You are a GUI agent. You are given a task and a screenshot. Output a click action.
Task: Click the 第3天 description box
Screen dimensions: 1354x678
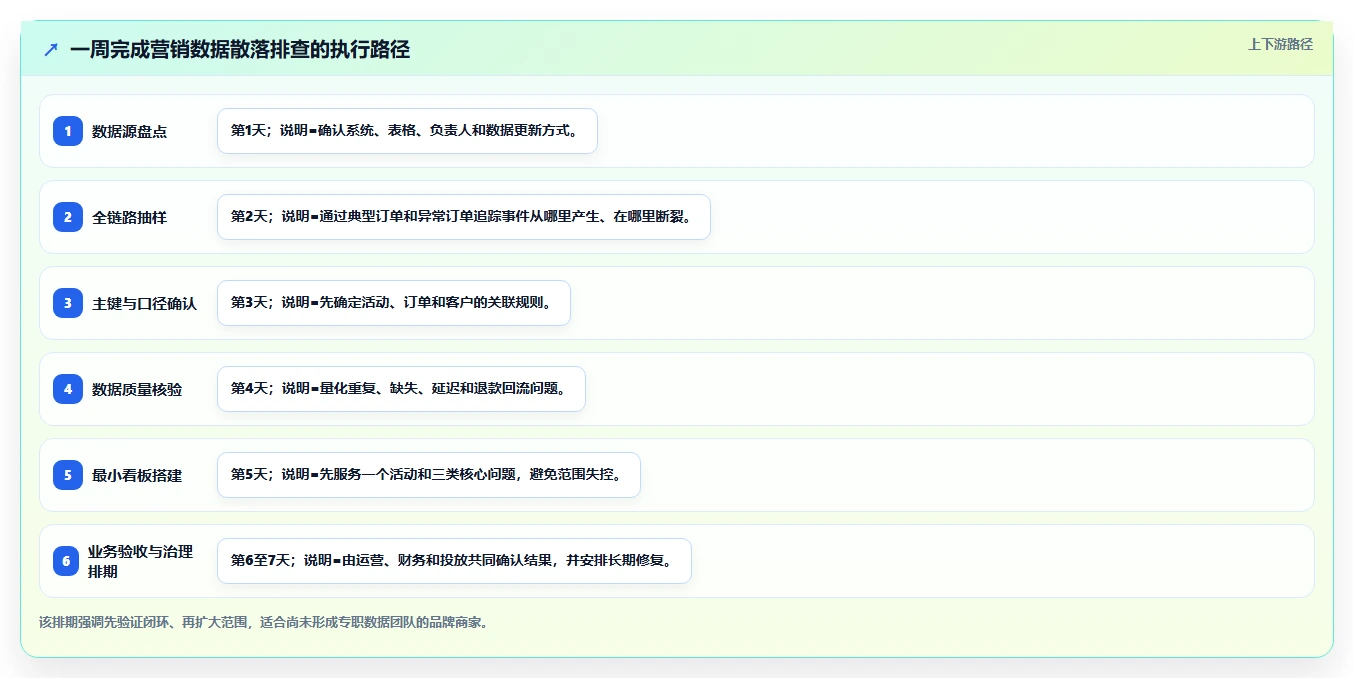tap(394, 303)
